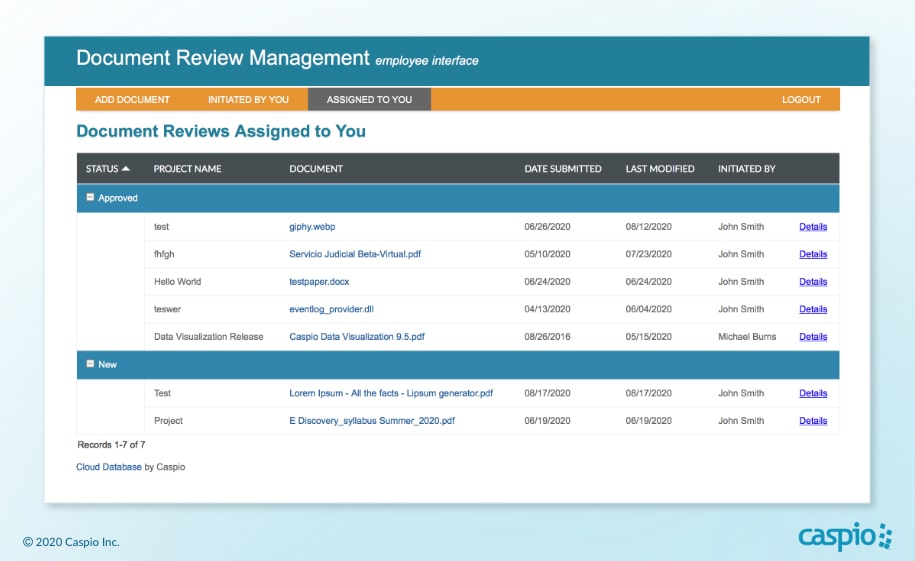915x561 pixels.
Task: Open the Lorem Ipsum PDF document
Action: tap(391, 394)
